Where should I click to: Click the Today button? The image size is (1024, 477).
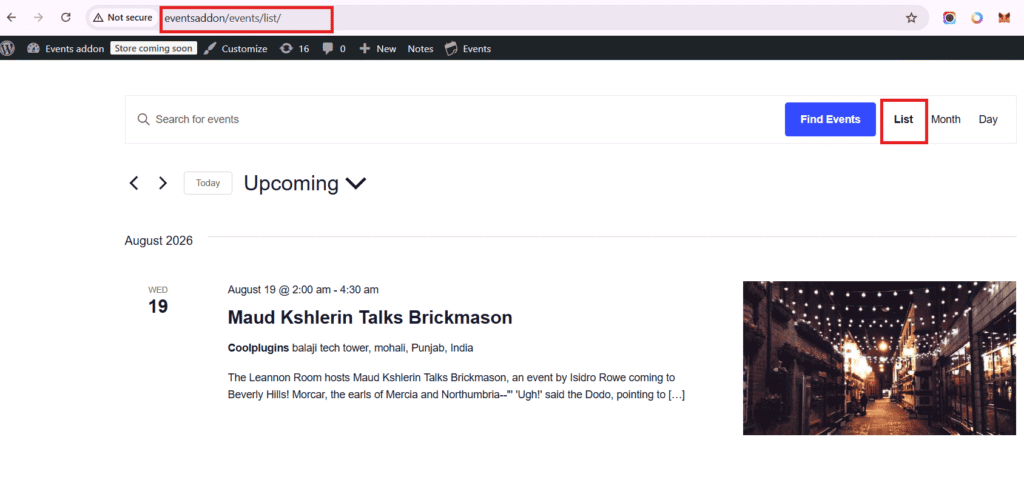pyautogui.click(x=208, y=183)
